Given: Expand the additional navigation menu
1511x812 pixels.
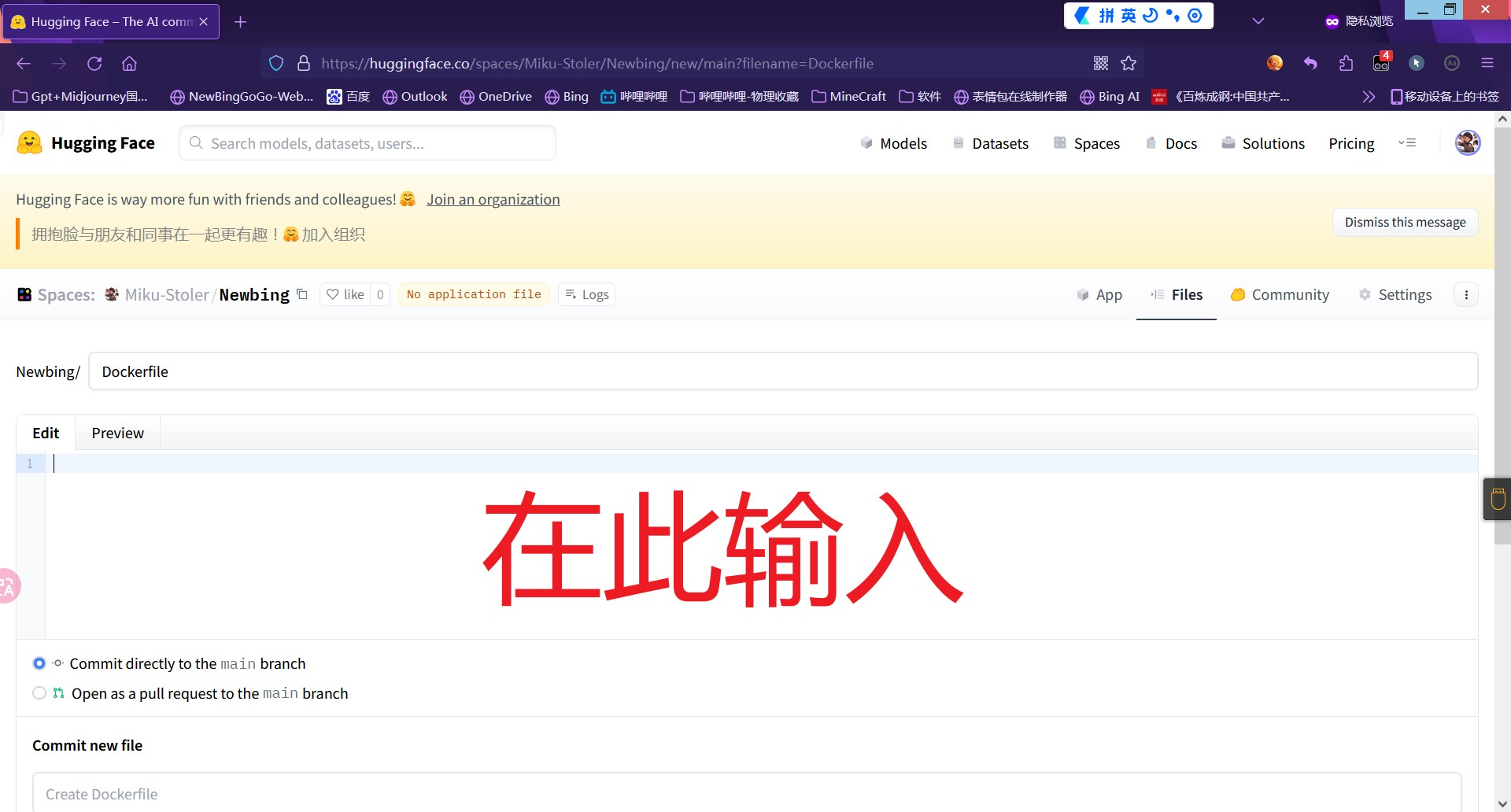Looking at the screenshot, I should [x=1407, y=143].
